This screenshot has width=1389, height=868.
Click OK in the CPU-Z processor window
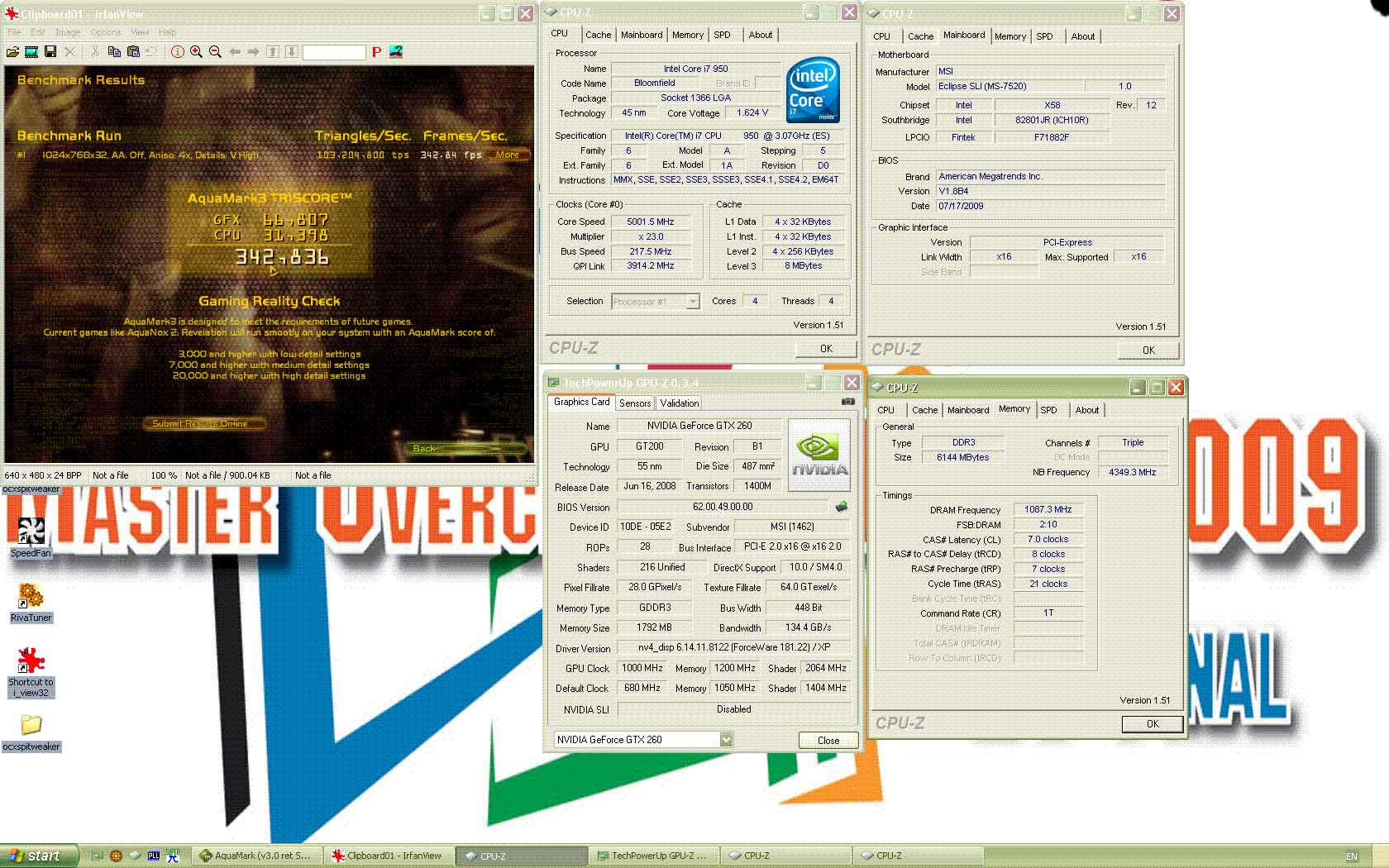(826, 349)
